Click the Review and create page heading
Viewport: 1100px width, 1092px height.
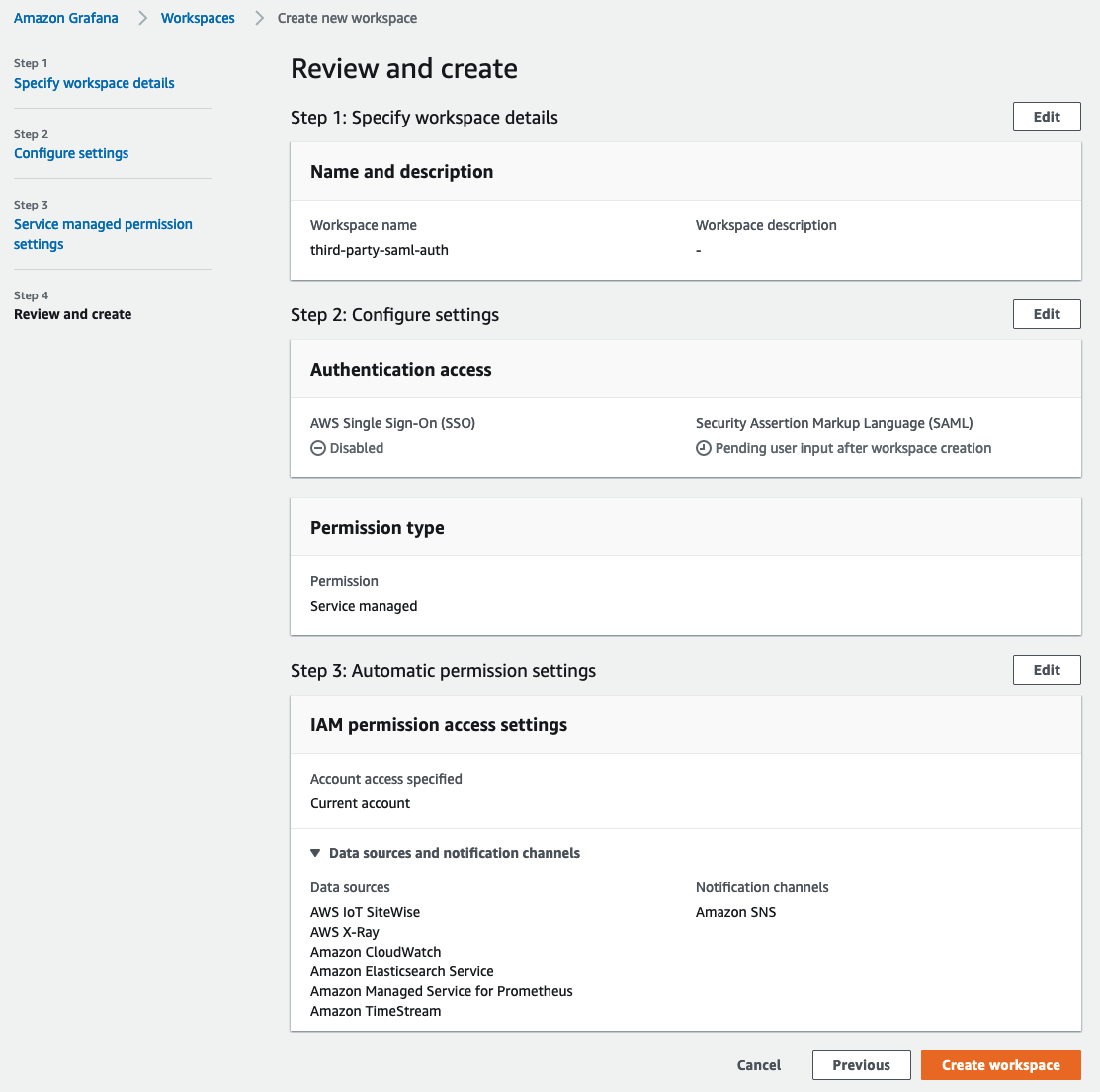404,69
